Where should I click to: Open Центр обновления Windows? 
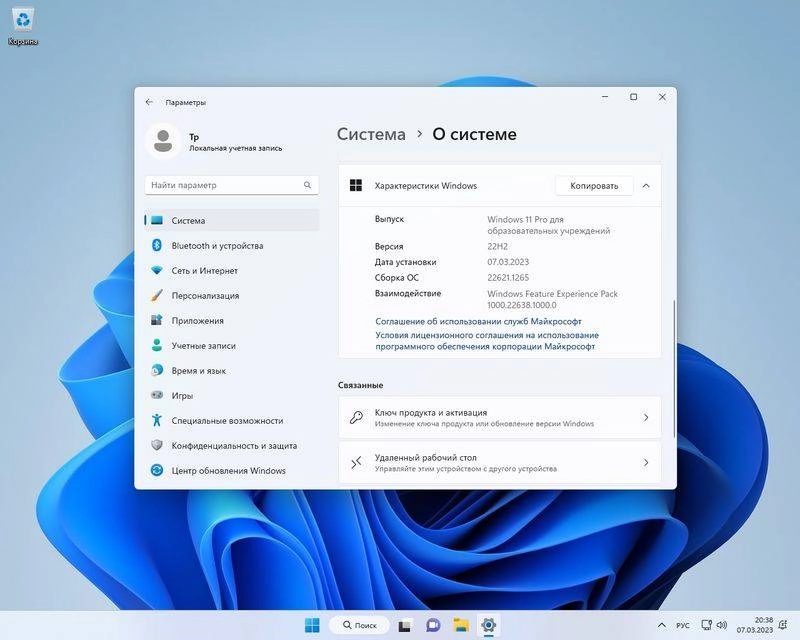pos(232,471)
